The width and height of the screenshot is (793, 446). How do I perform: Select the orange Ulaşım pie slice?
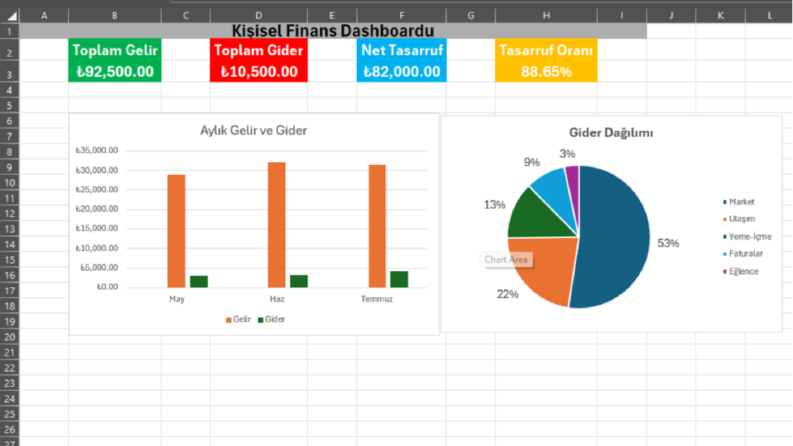[x=546, y=268]
